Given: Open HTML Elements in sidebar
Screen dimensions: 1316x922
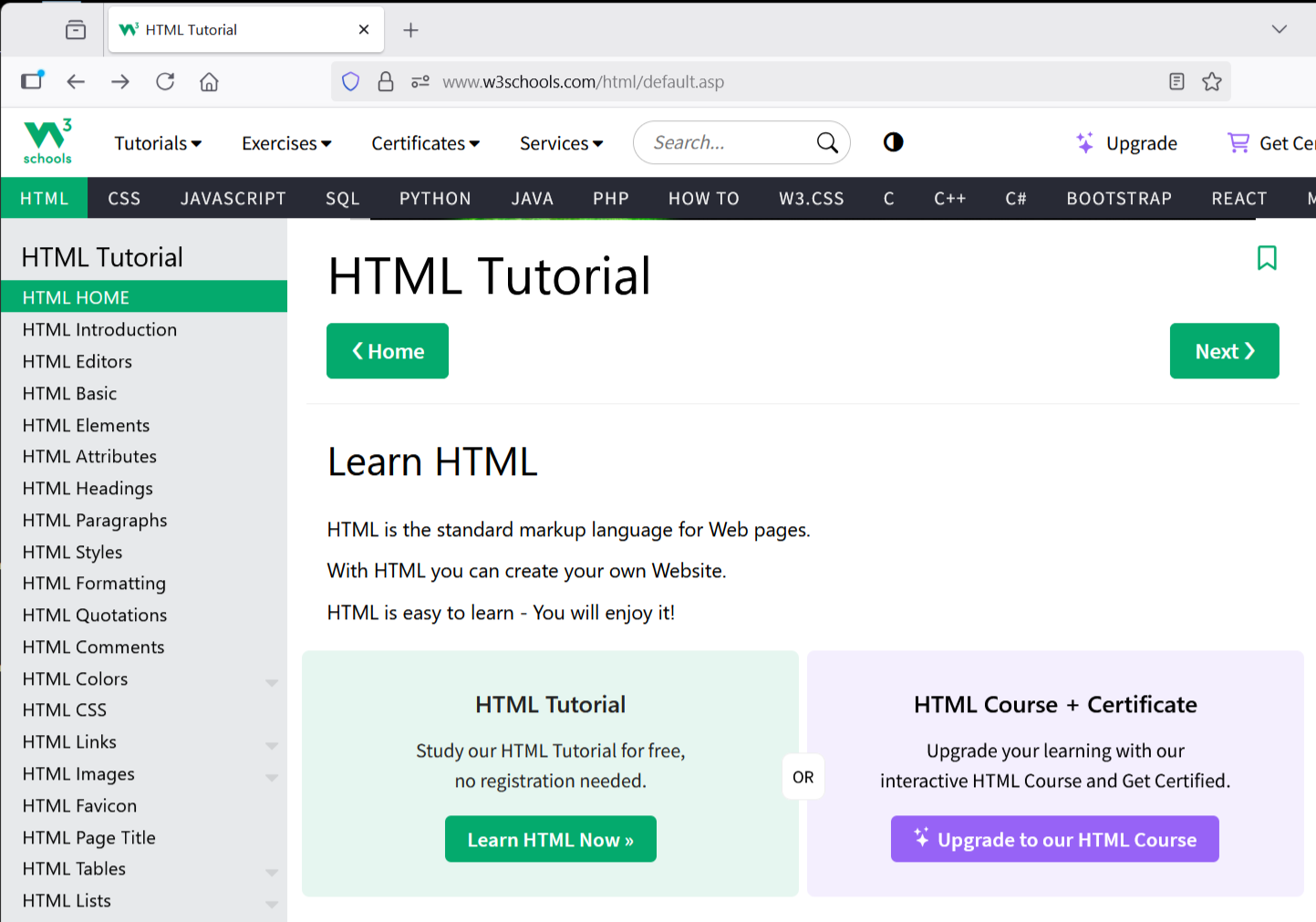Looking at the screenshot, I should 143,425.
